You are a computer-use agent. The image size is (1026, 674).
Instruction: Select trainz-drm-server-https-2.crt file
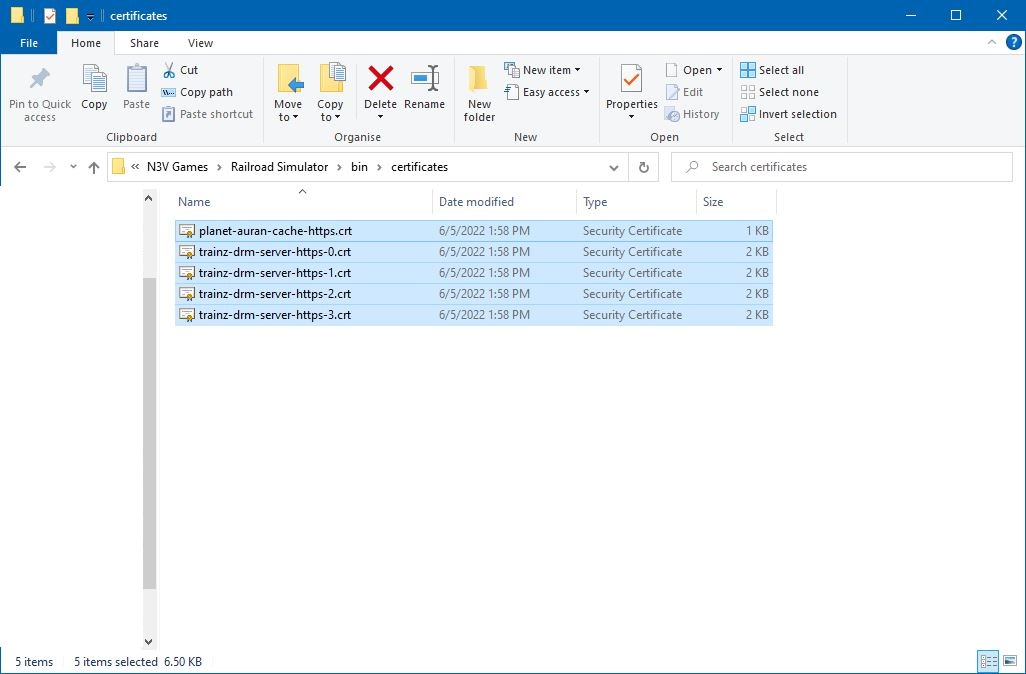[x=474, y=294]
